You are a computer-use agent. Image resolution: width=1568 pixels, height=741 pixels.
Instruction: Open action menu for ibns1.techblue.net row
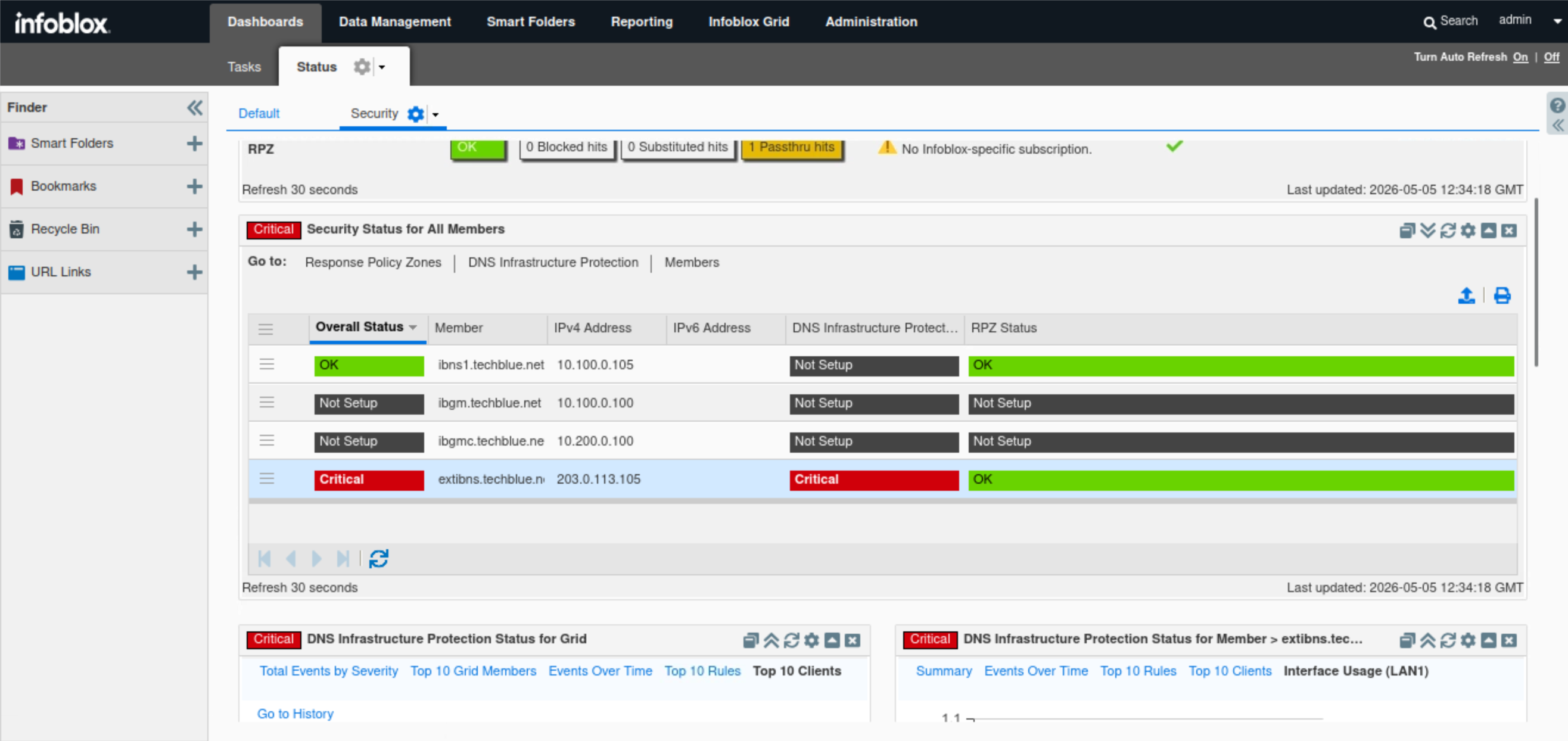(x=267, y=364)
